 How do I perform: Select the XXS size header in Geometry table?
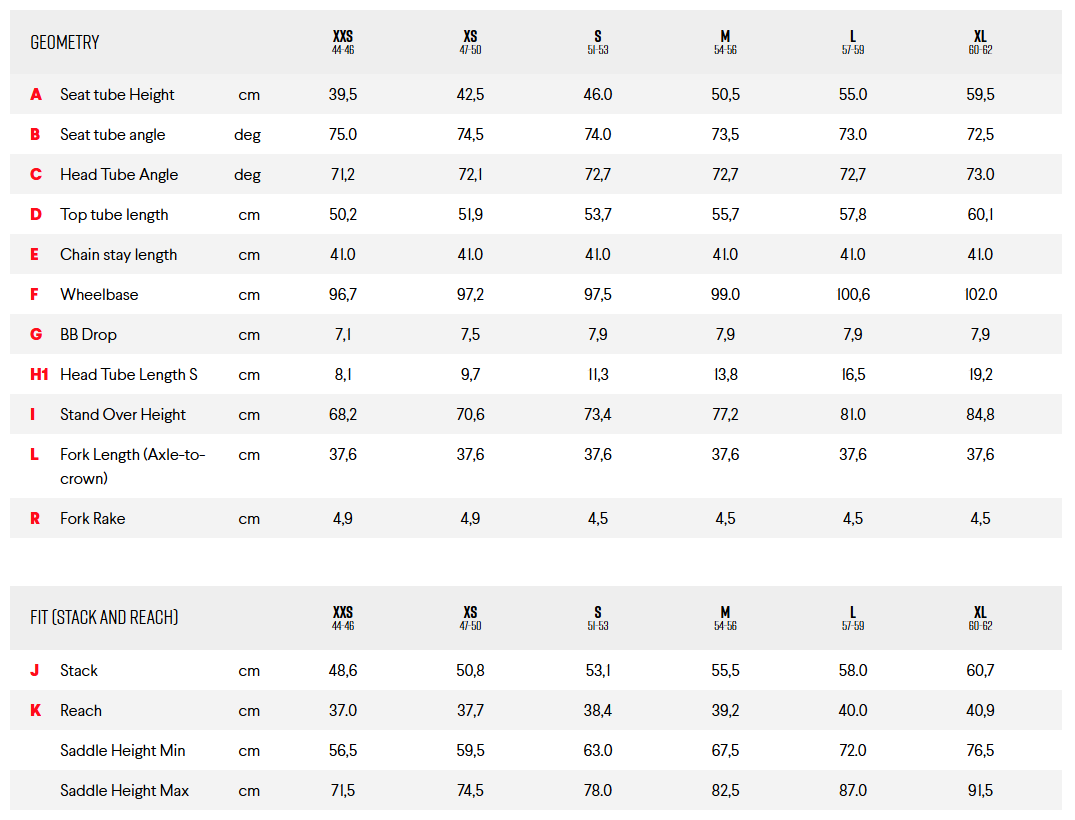(343, 41)
